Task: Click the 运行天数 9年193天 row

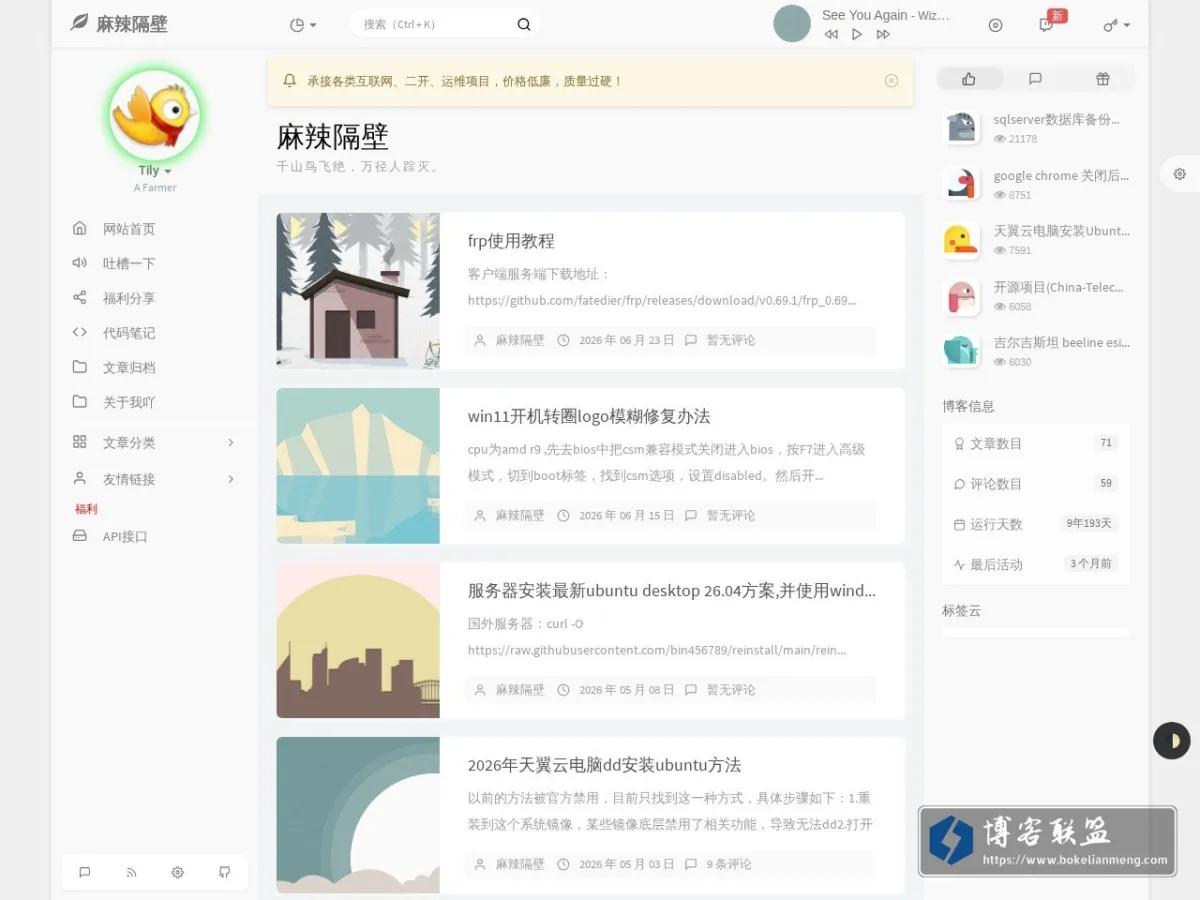Action: 1035,524
